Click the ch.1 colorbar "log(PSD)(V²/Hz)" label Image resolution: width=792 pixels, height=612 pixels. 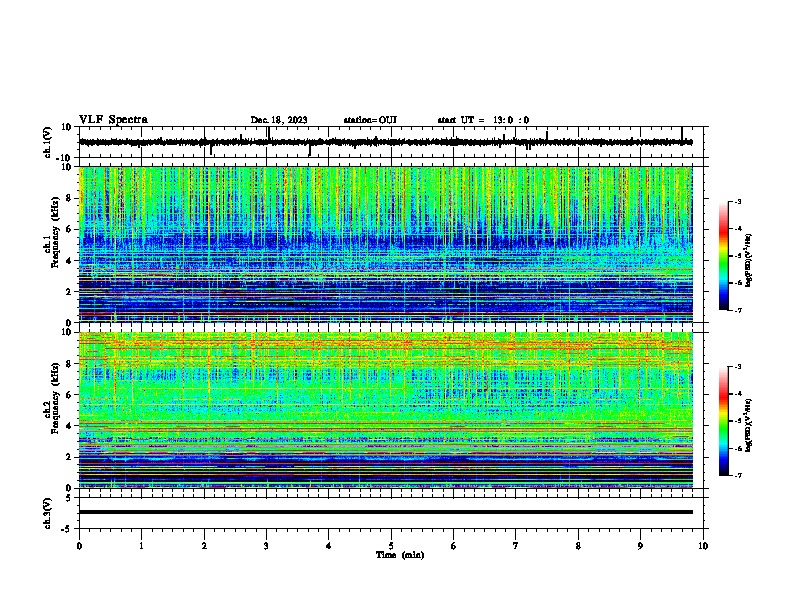point(749,260)
